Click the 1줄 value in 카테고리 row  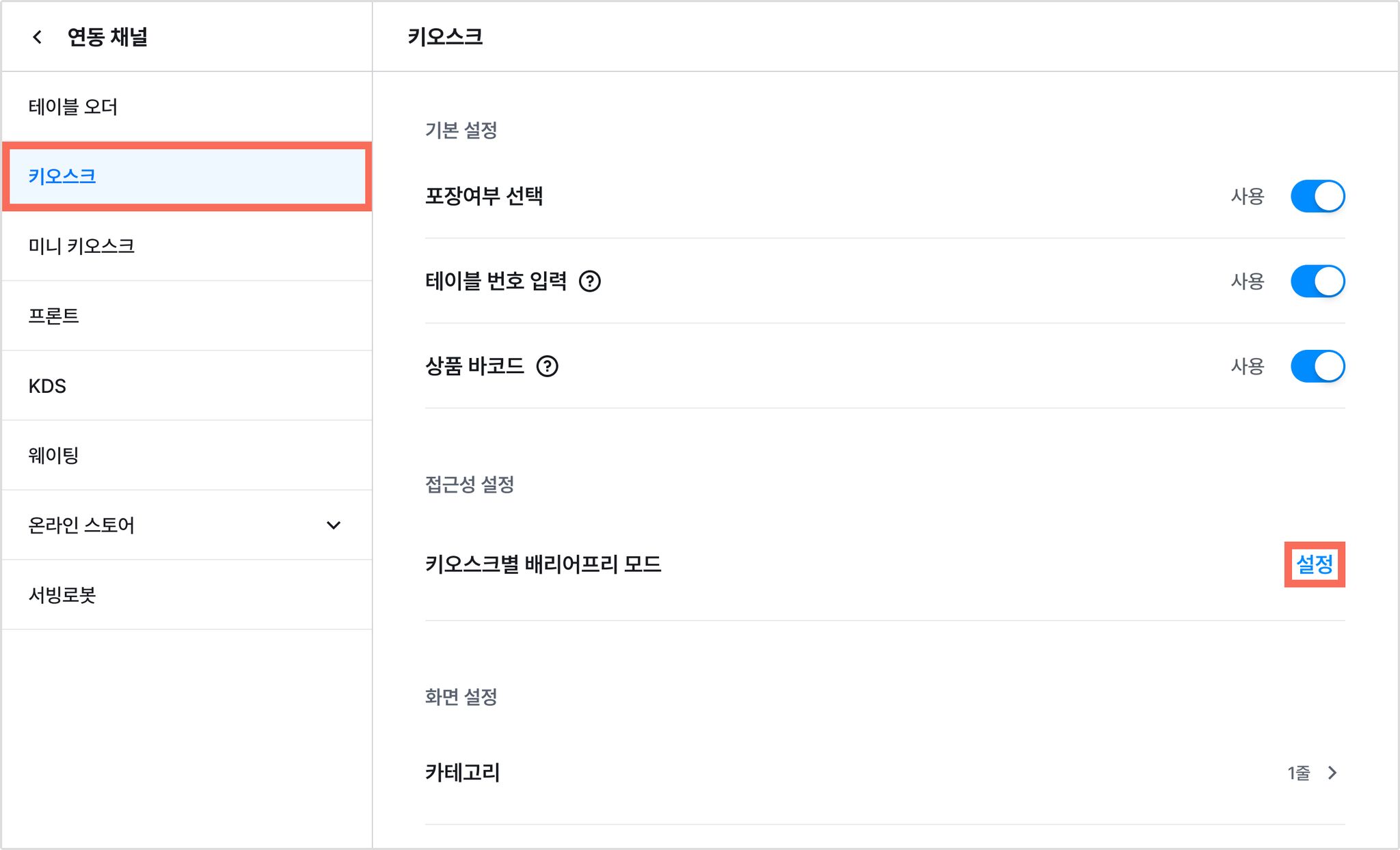pyautogui.click(x=1299, y=773)
